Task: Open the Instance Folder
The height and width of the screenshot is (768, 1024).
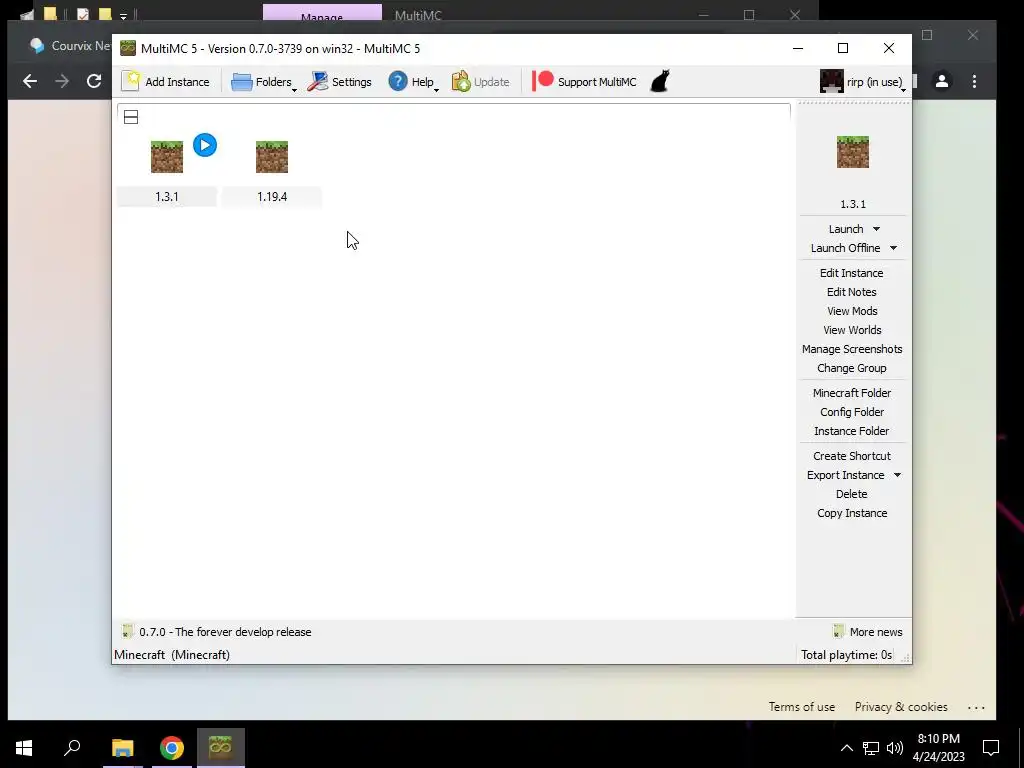Action: click(x=852, y=430)
